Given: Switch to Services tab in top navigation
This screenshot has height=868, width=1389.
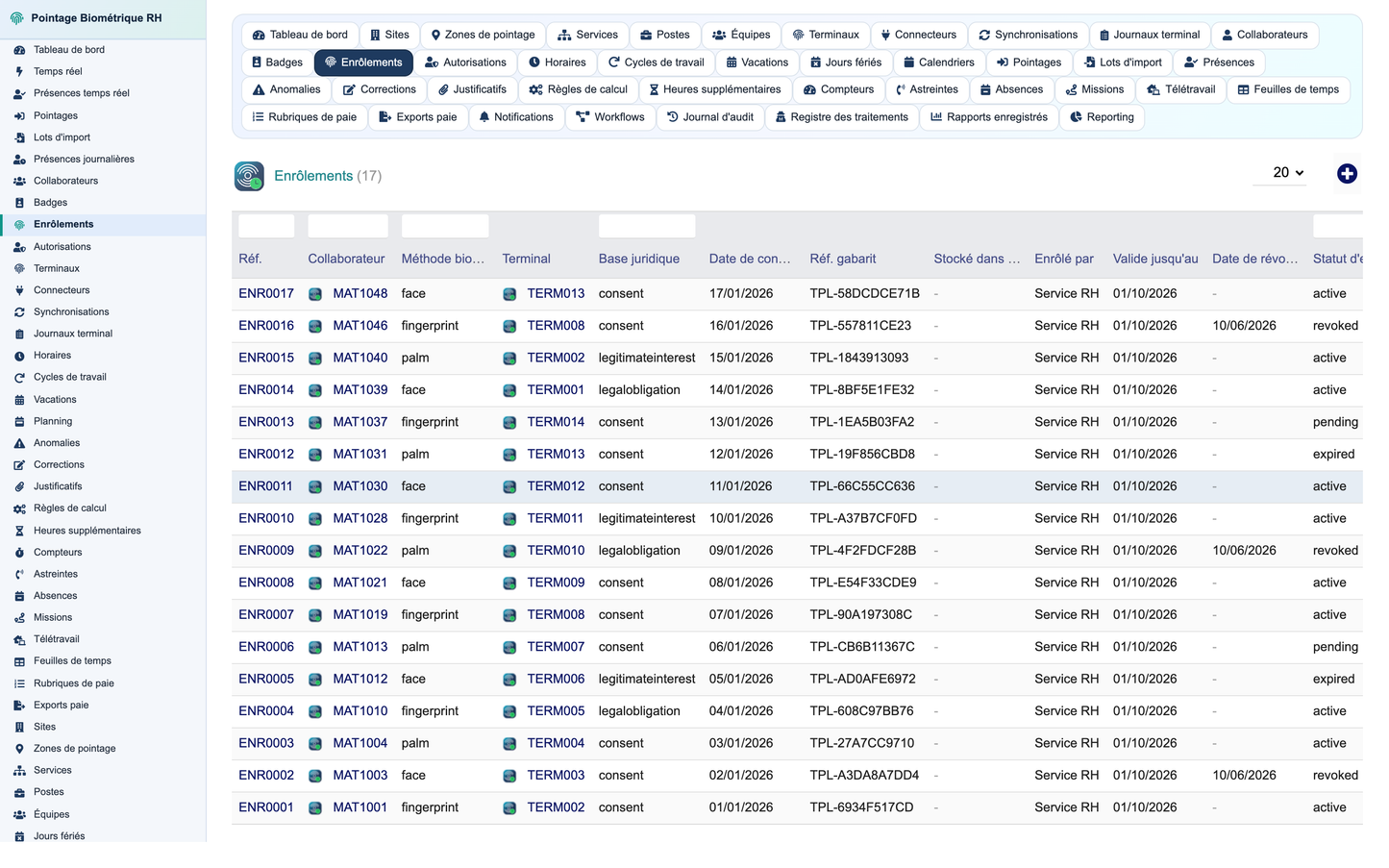Looking at the screenshot, I should pyautogui.click(x=587, y=35).
